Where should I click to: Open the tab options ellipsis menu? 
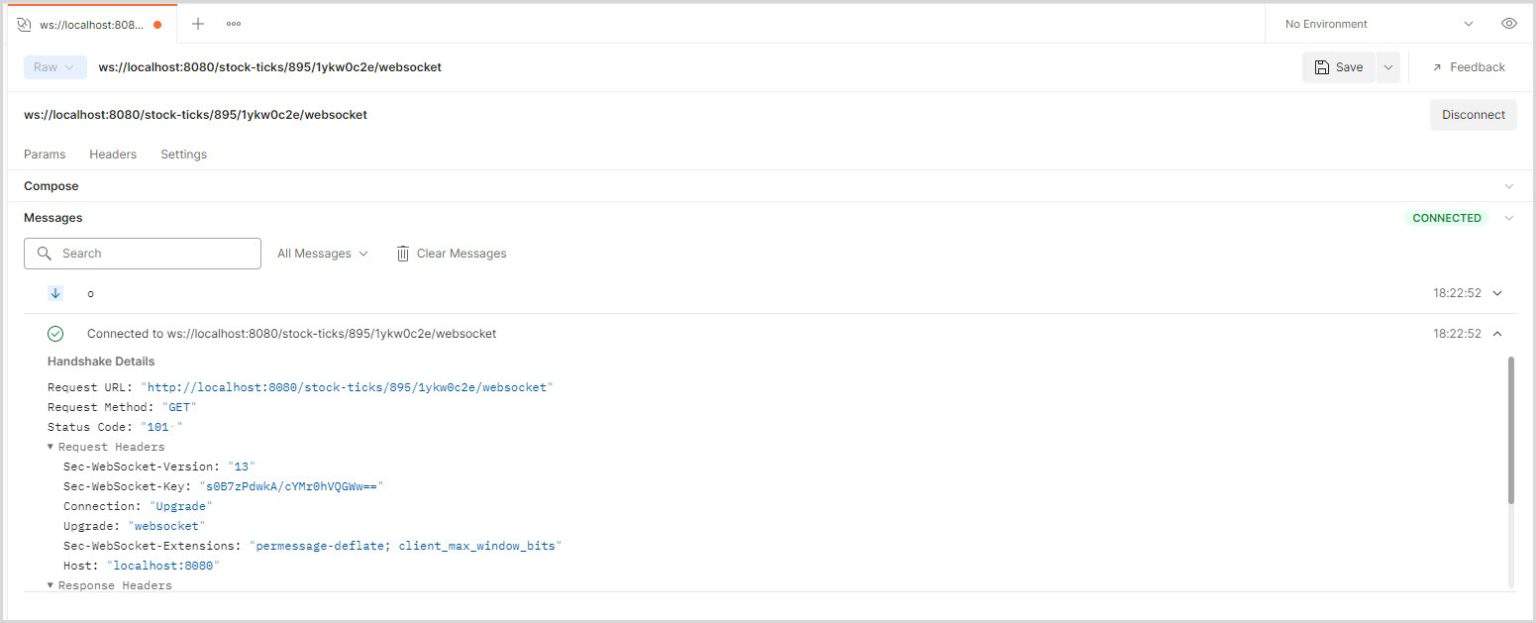coord(233,24)
